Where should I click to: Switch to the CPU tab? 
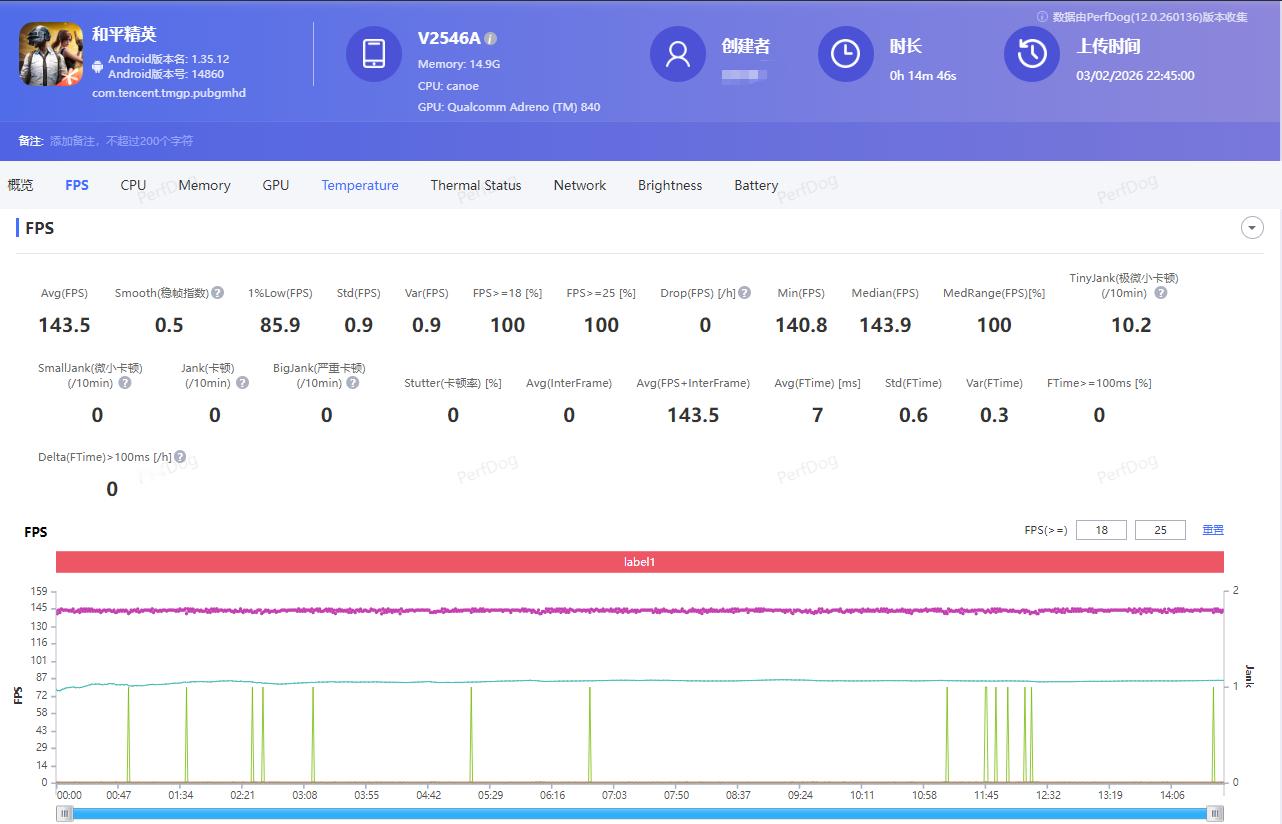[x=133, y=185]
